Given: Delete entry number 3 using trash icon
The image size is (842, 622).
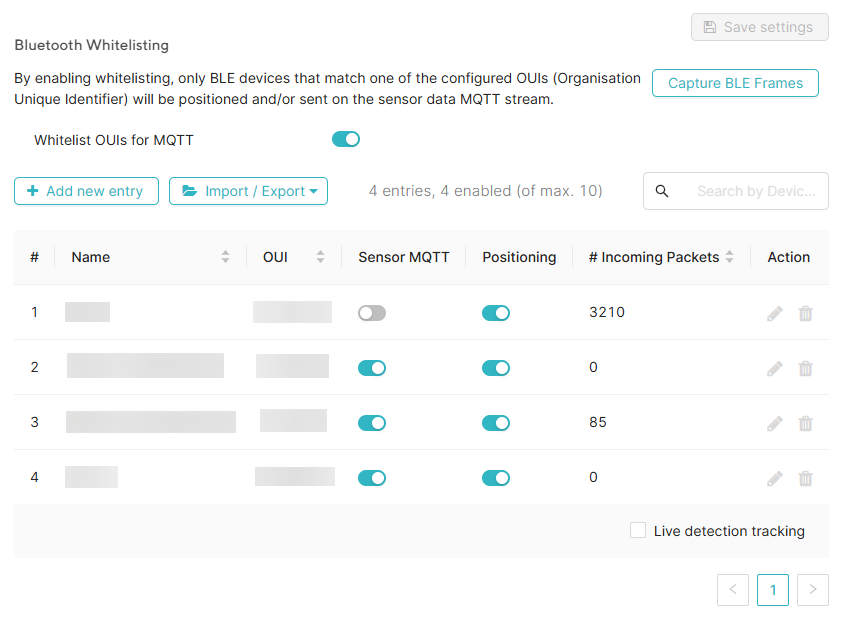Looking at the screenshot, I should [805, 423].
